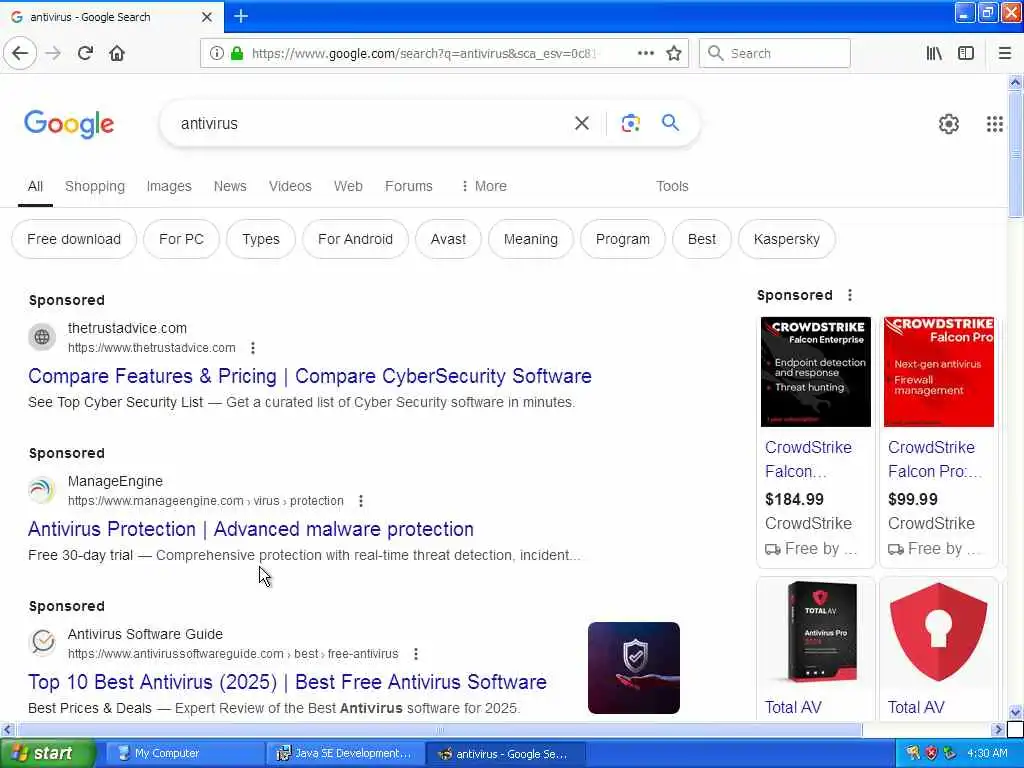
Task: Expand the More search categories dropdown
Action: 484,186
